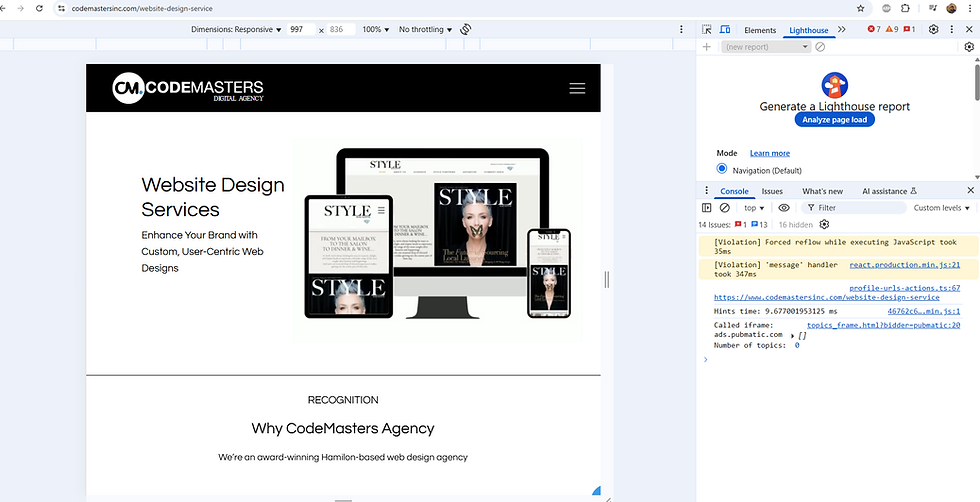Select the Lighthouse tab

(x=809, y=30)
